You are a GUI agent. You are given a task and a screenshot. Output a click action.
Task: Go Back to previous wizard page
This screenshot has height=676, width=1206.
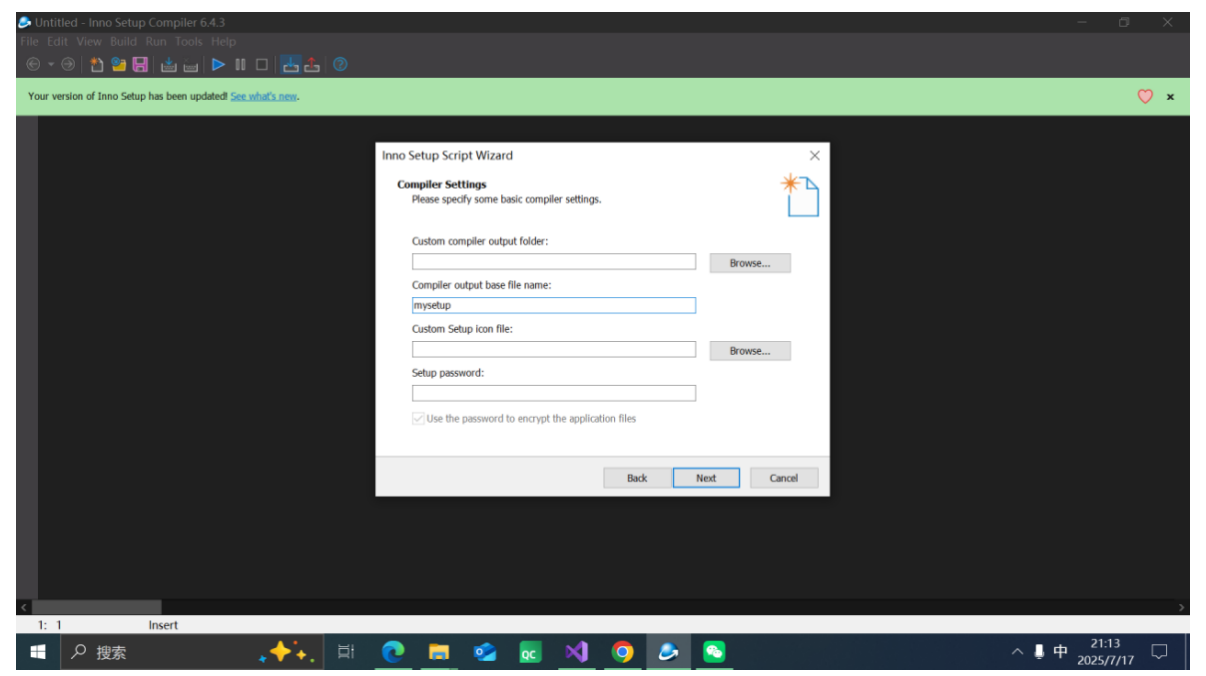[x=637, y=478]
